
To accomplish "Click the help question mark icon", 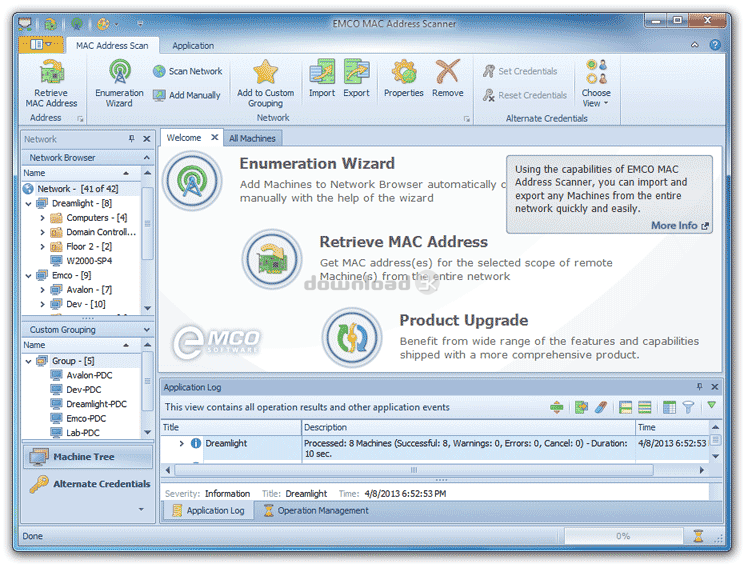I will coord(715,45).
